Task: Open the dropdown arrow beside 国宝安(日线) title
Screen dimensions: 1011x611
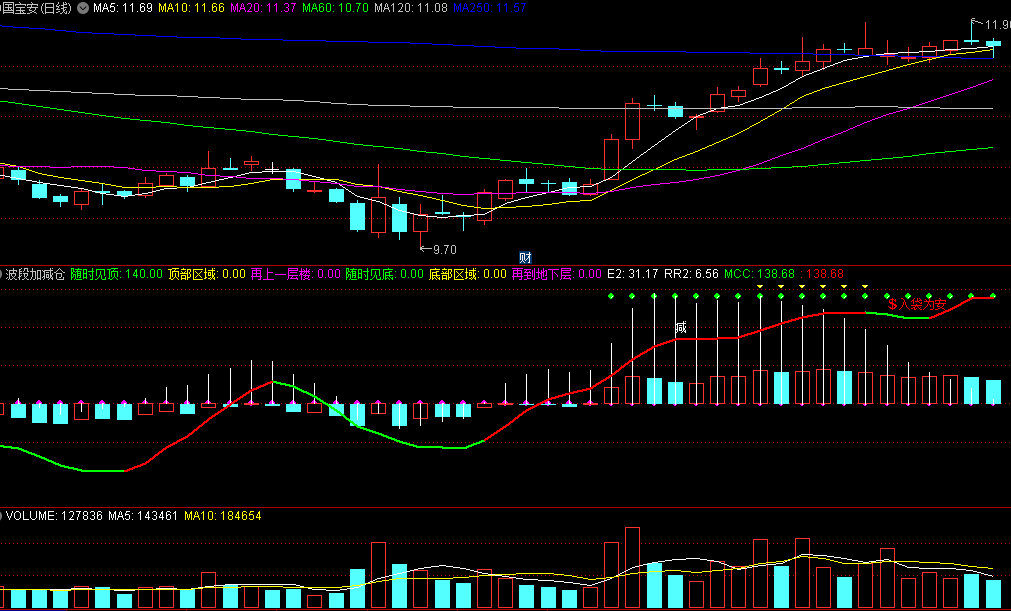Action: click(83, 8)
